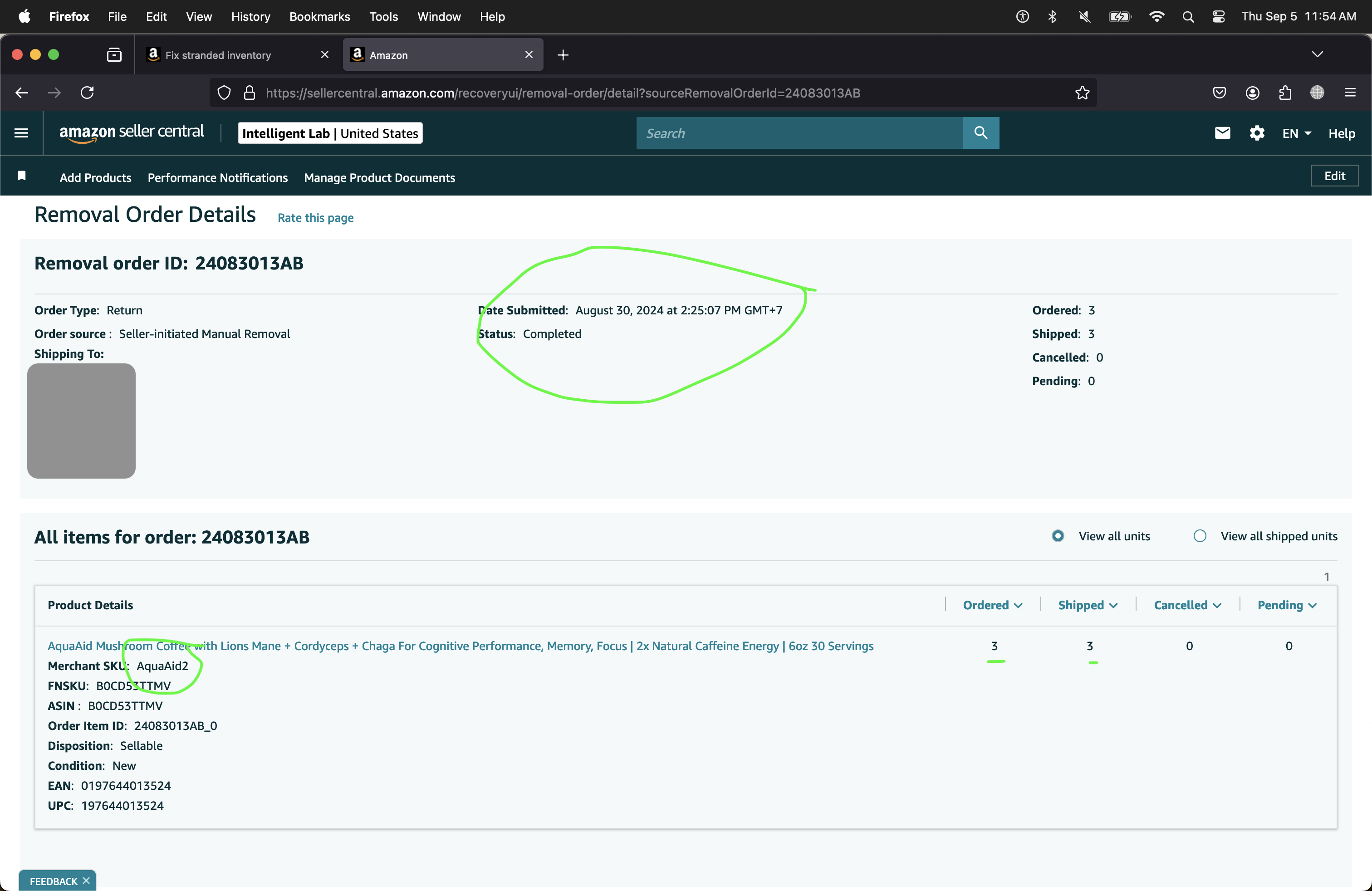
Task: Open the Add Products link
Action: pos(96,177)
